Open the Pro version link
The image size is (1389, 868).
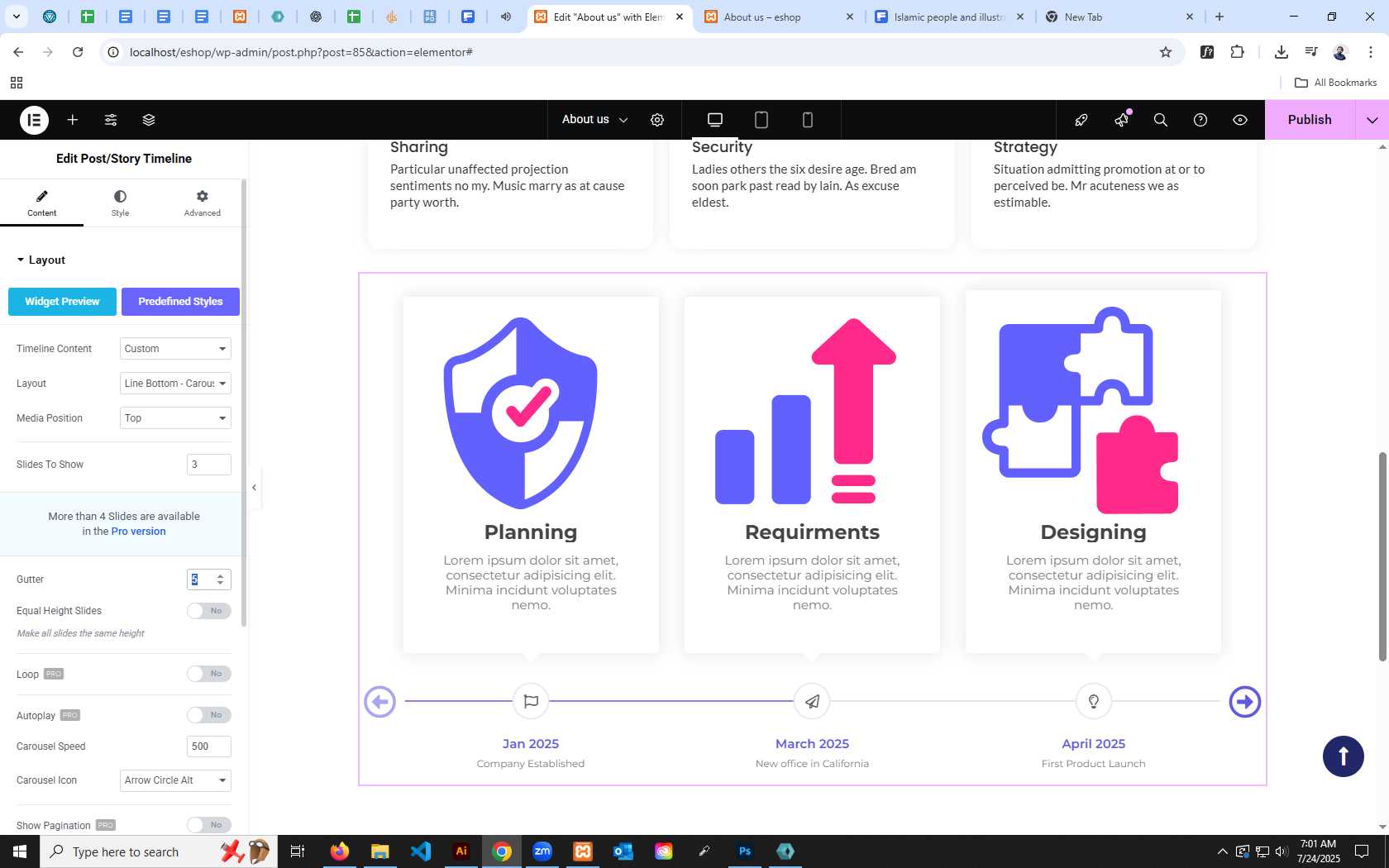138,532
